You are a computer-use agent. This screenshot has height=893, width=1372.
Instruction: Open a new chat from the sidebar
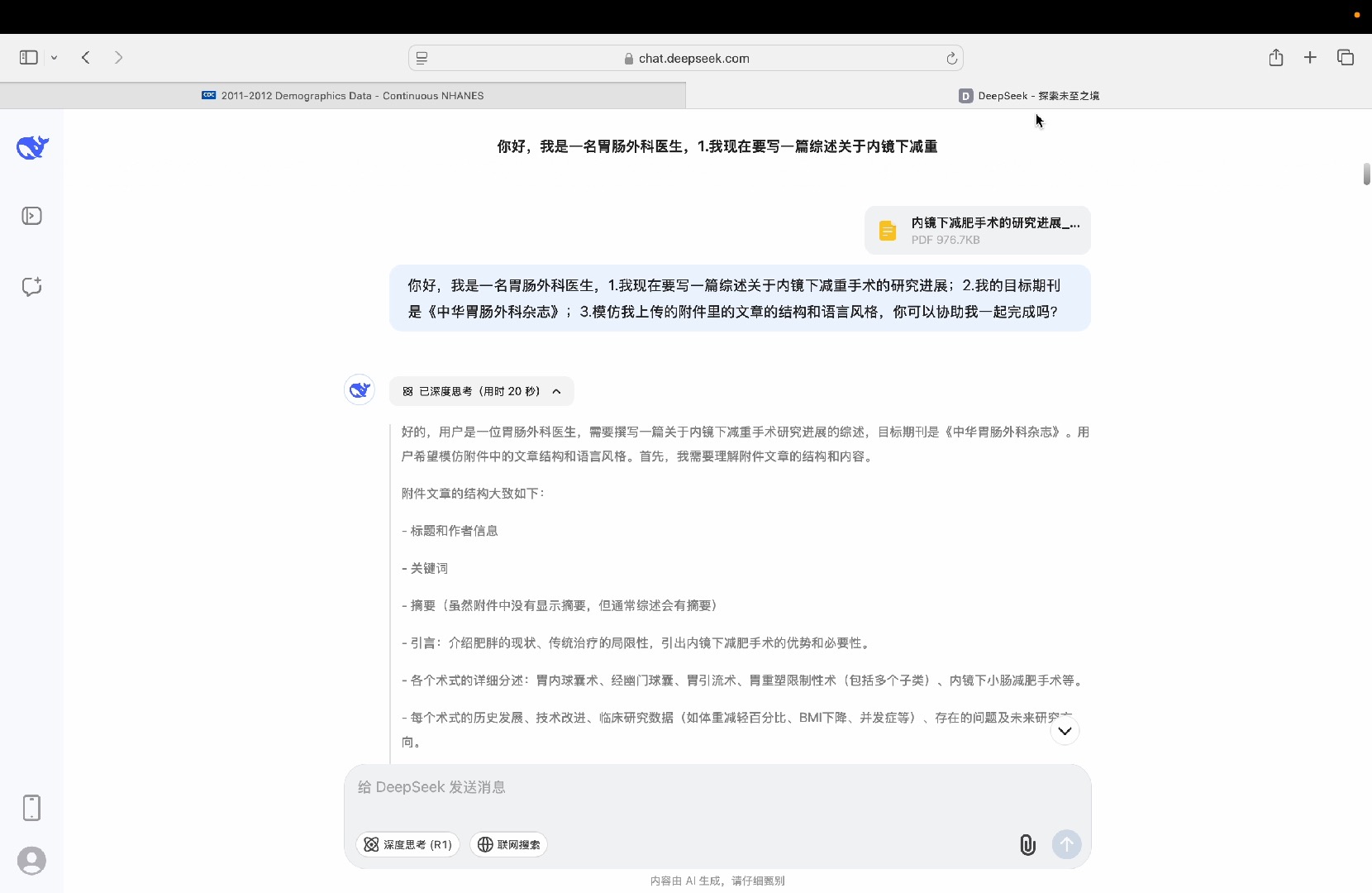click(x=31, y=287)
